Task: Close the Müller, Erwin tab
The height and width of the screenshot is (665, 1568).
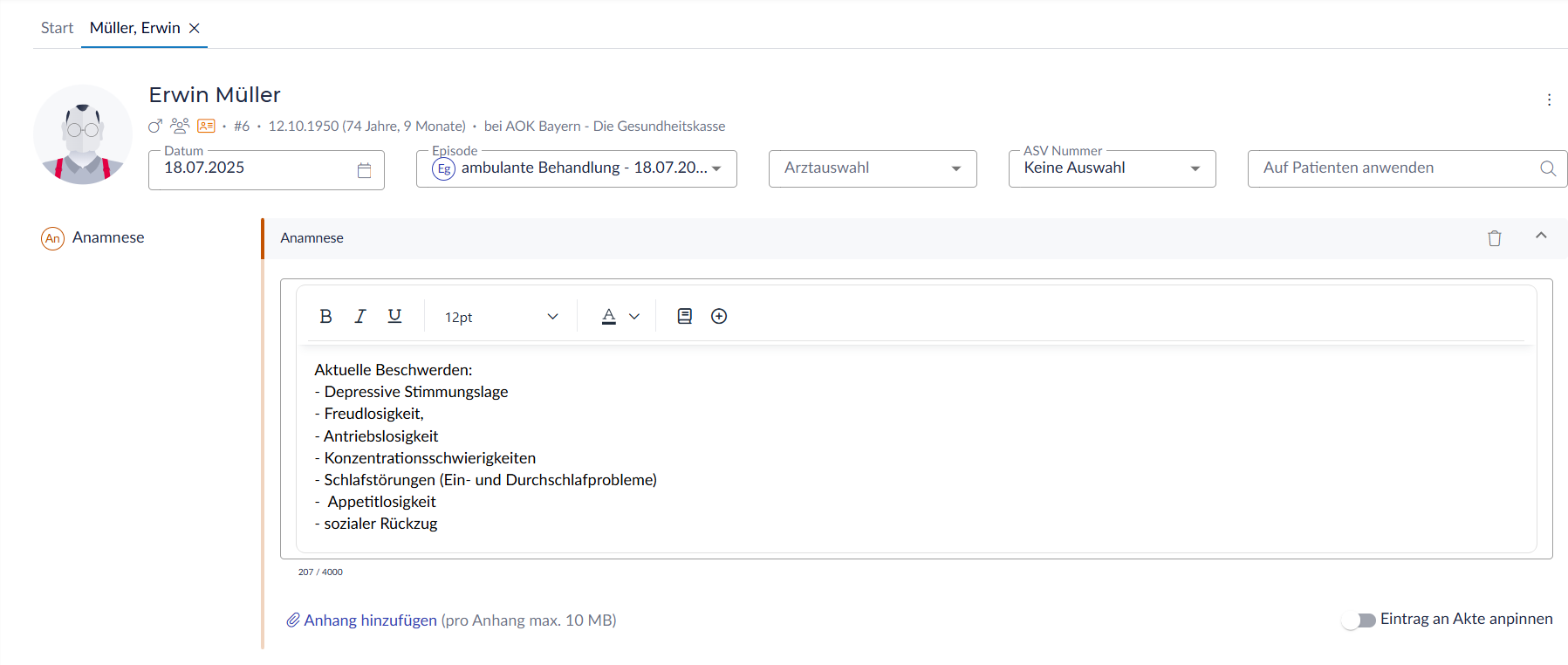Action: (x=195, y=28)
